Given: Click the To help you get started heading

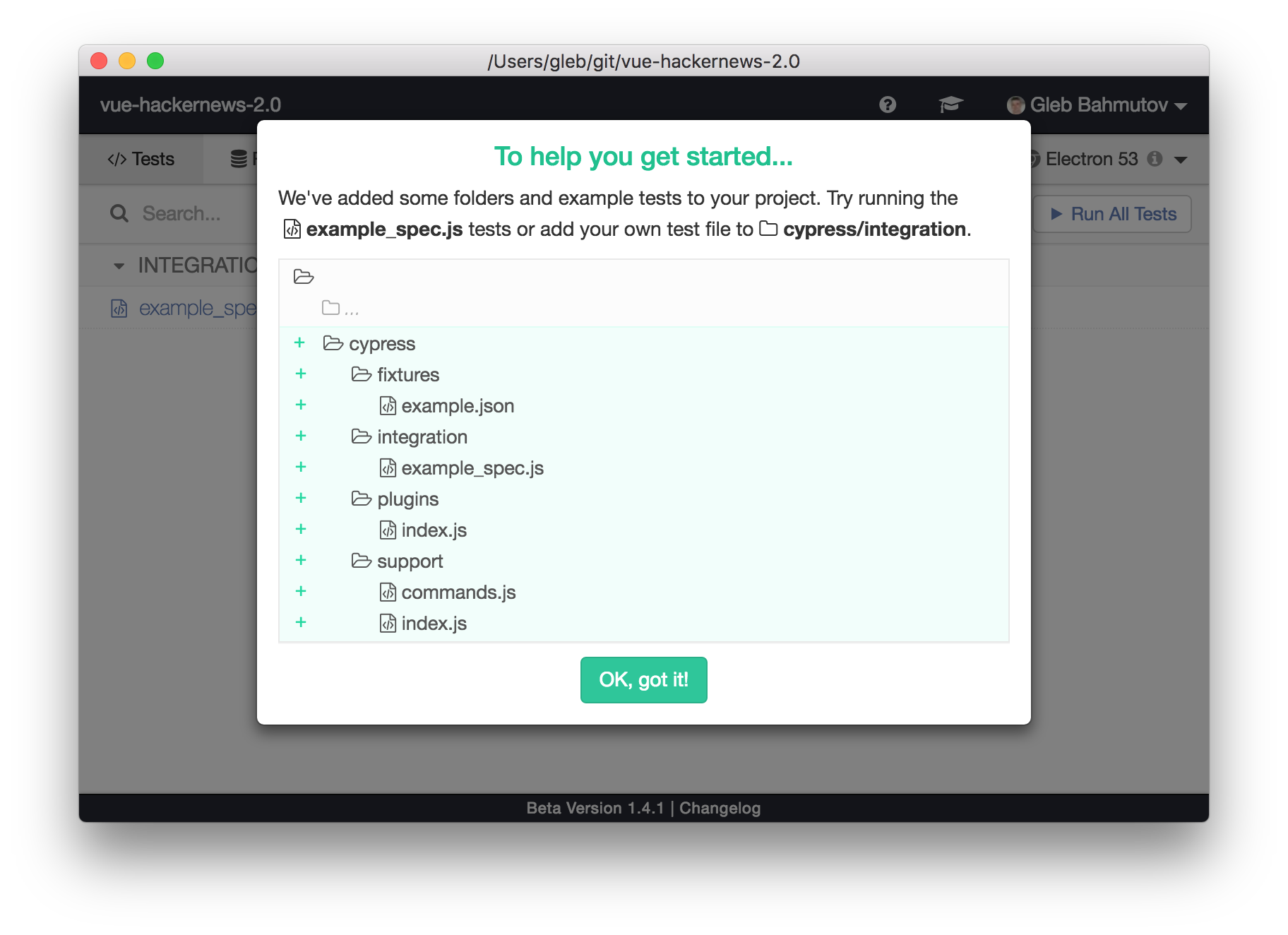Looking at the screenshot, I should click(643, 157).
